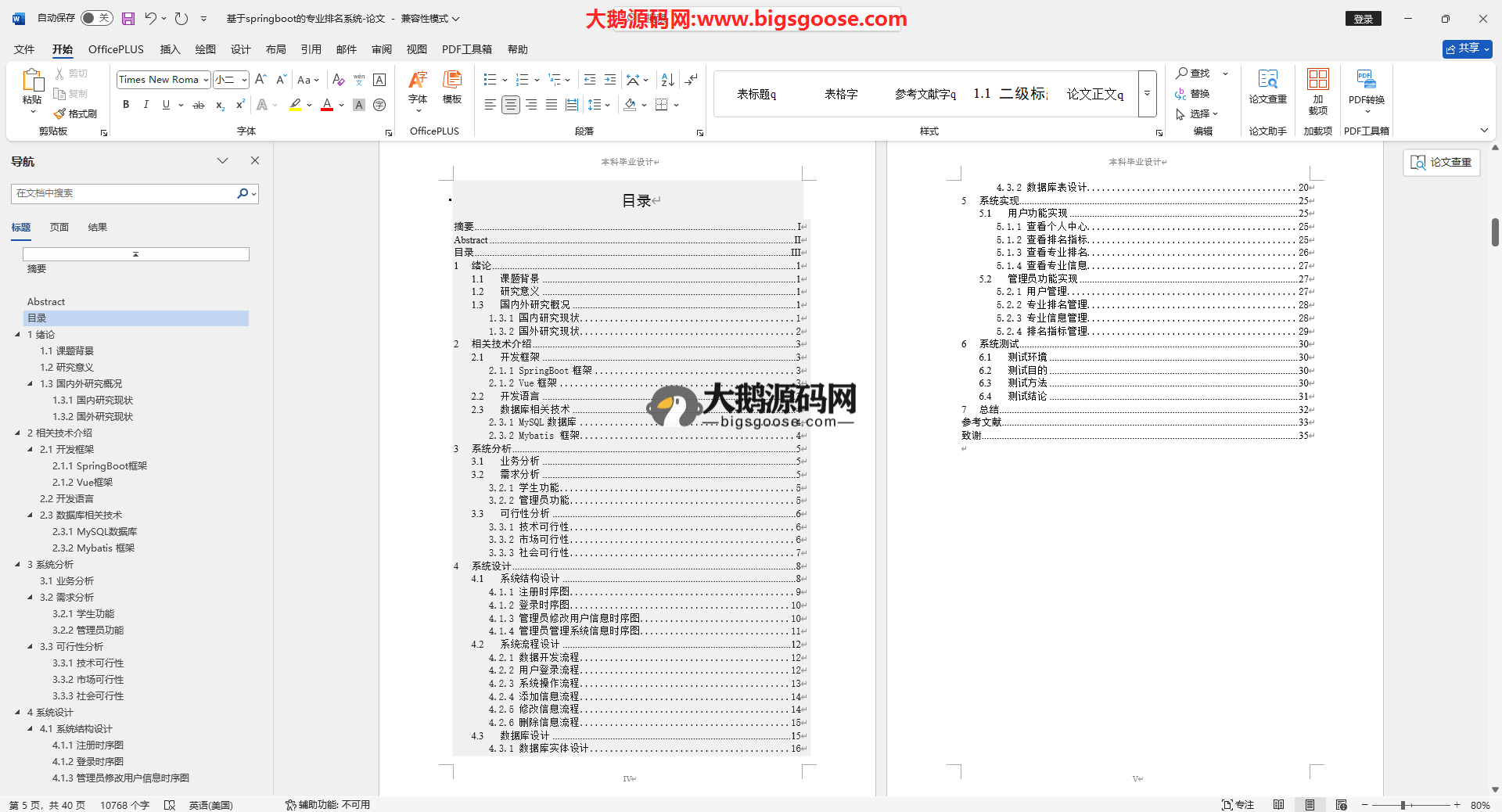Toggle show paragraph marks button

(692, 80)
